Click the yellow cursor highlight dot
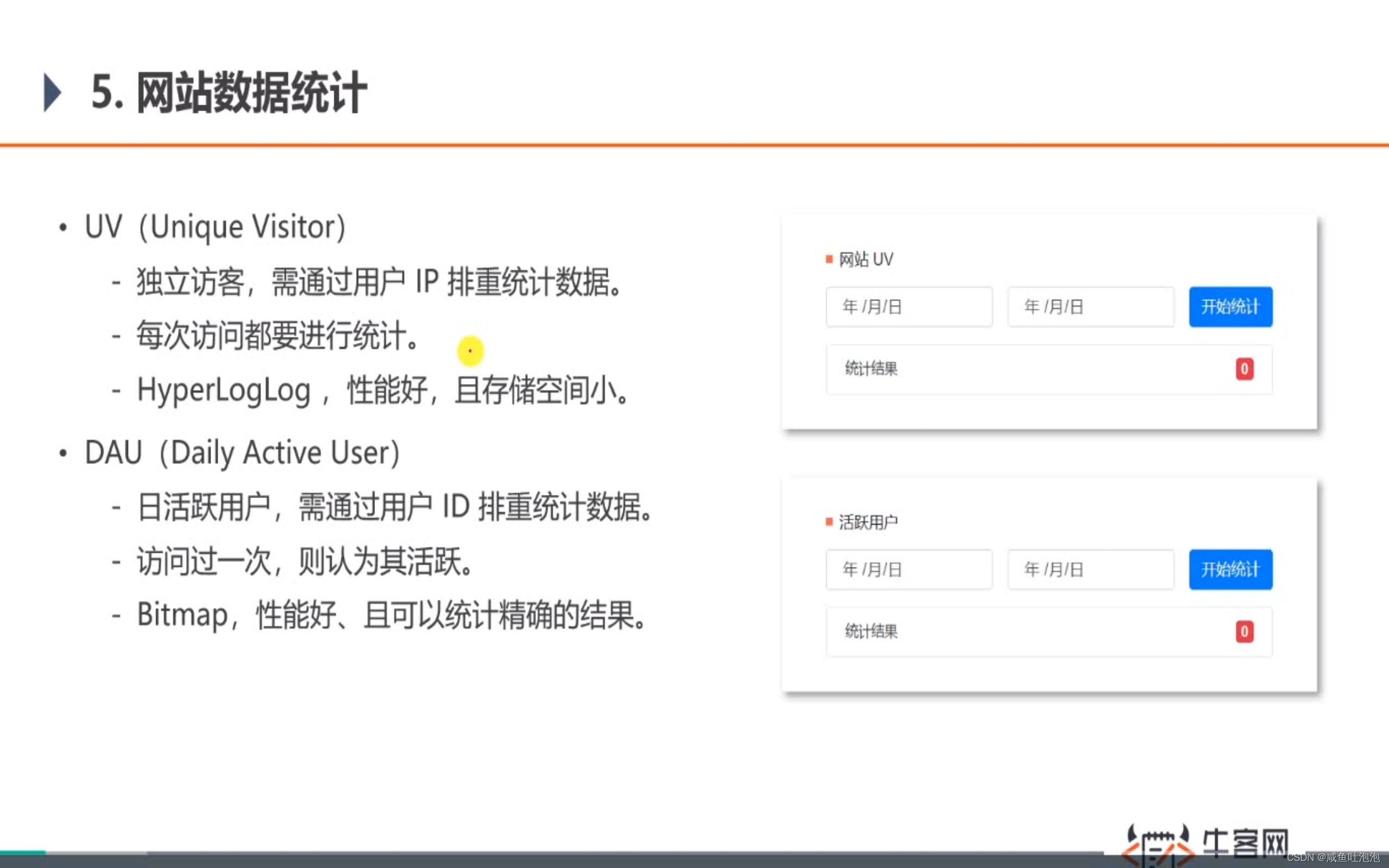Image resolution: width=1389 pixels, height=868 pixels. 470,351
